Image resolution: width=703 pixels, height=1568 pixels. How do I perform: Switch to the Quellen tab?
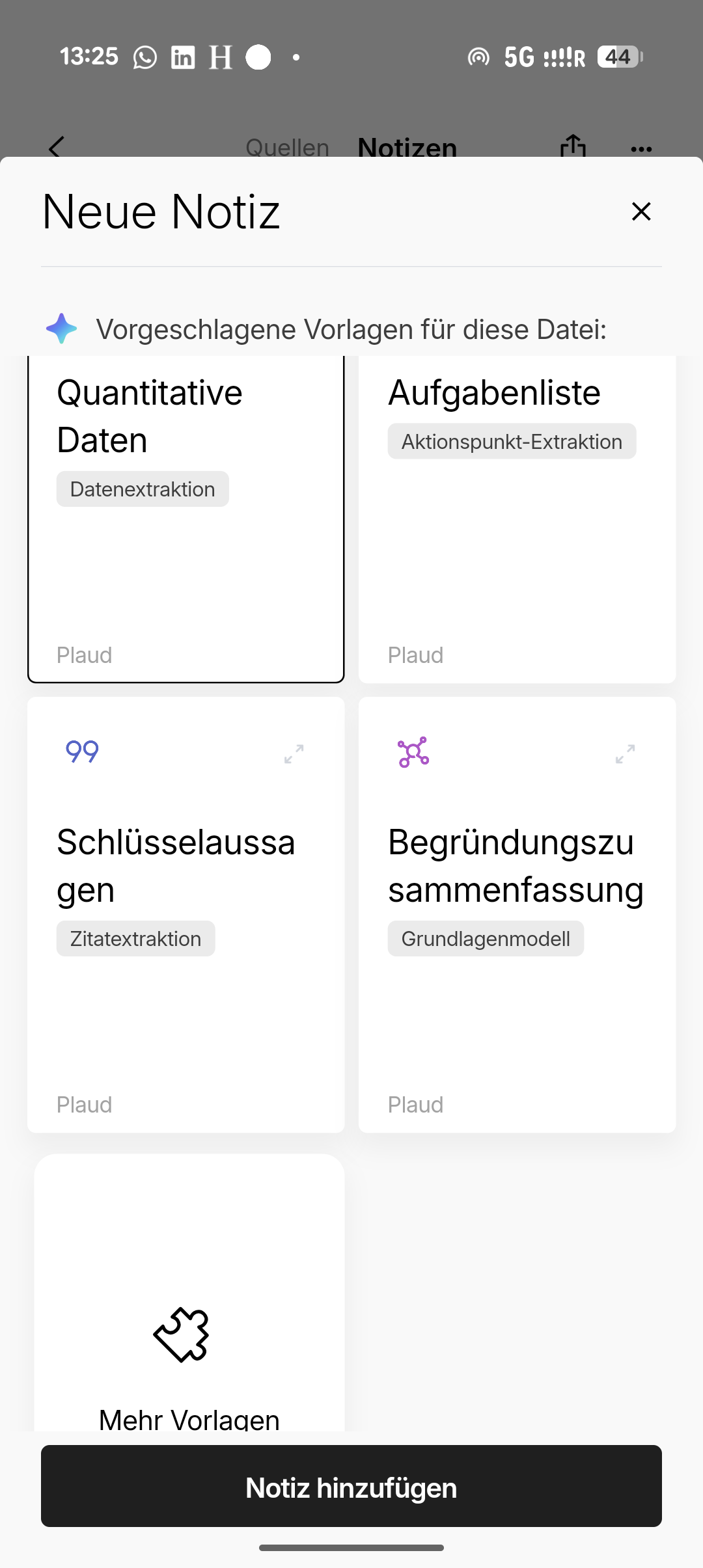pos(287,148)
